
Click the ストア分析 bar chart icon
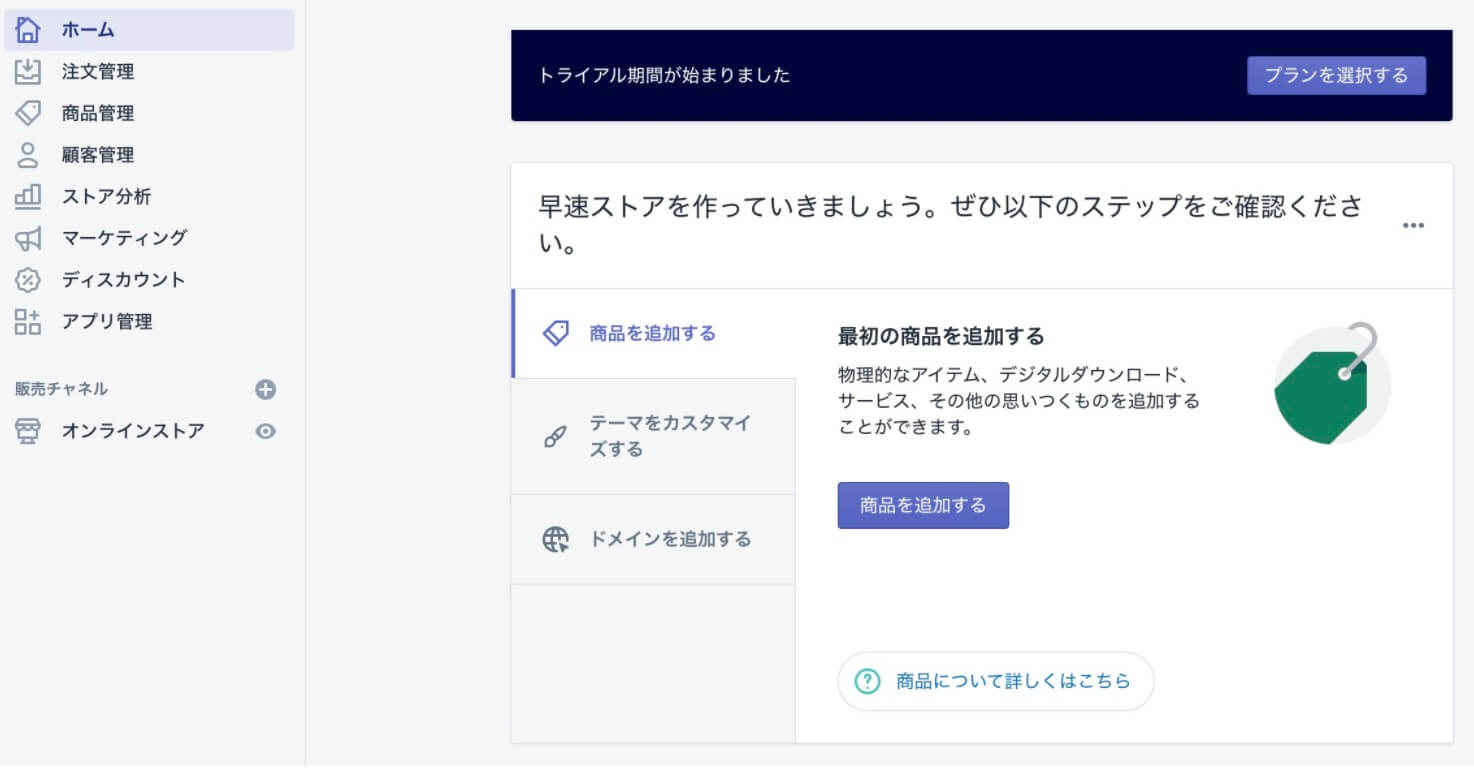(x=28, y=196)
